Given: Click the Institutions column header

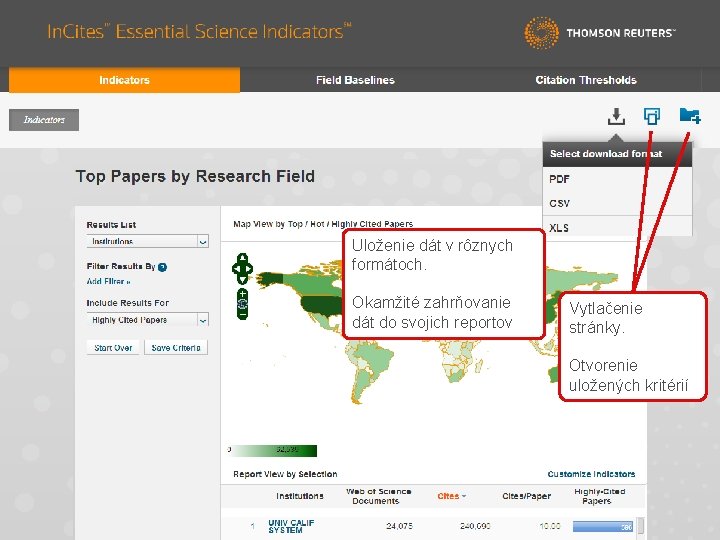Looking at the screenshot, I should [300, 496].
